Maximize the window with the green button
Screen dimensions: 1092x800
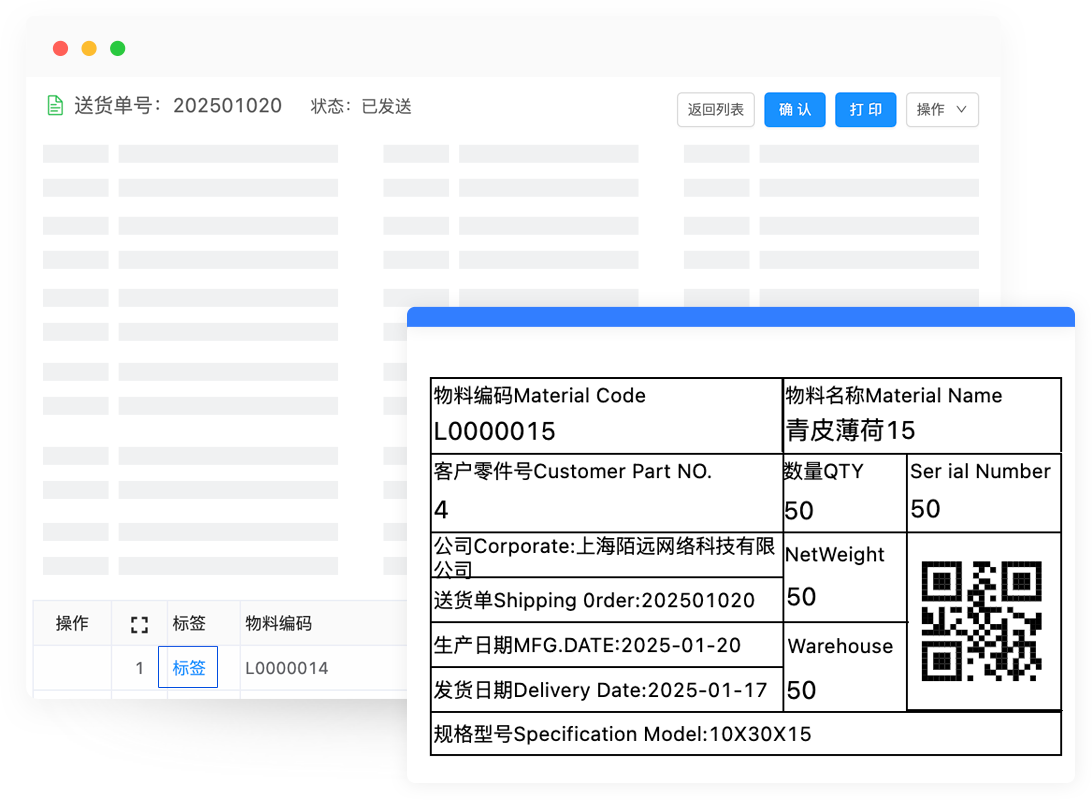coord(117,48)
